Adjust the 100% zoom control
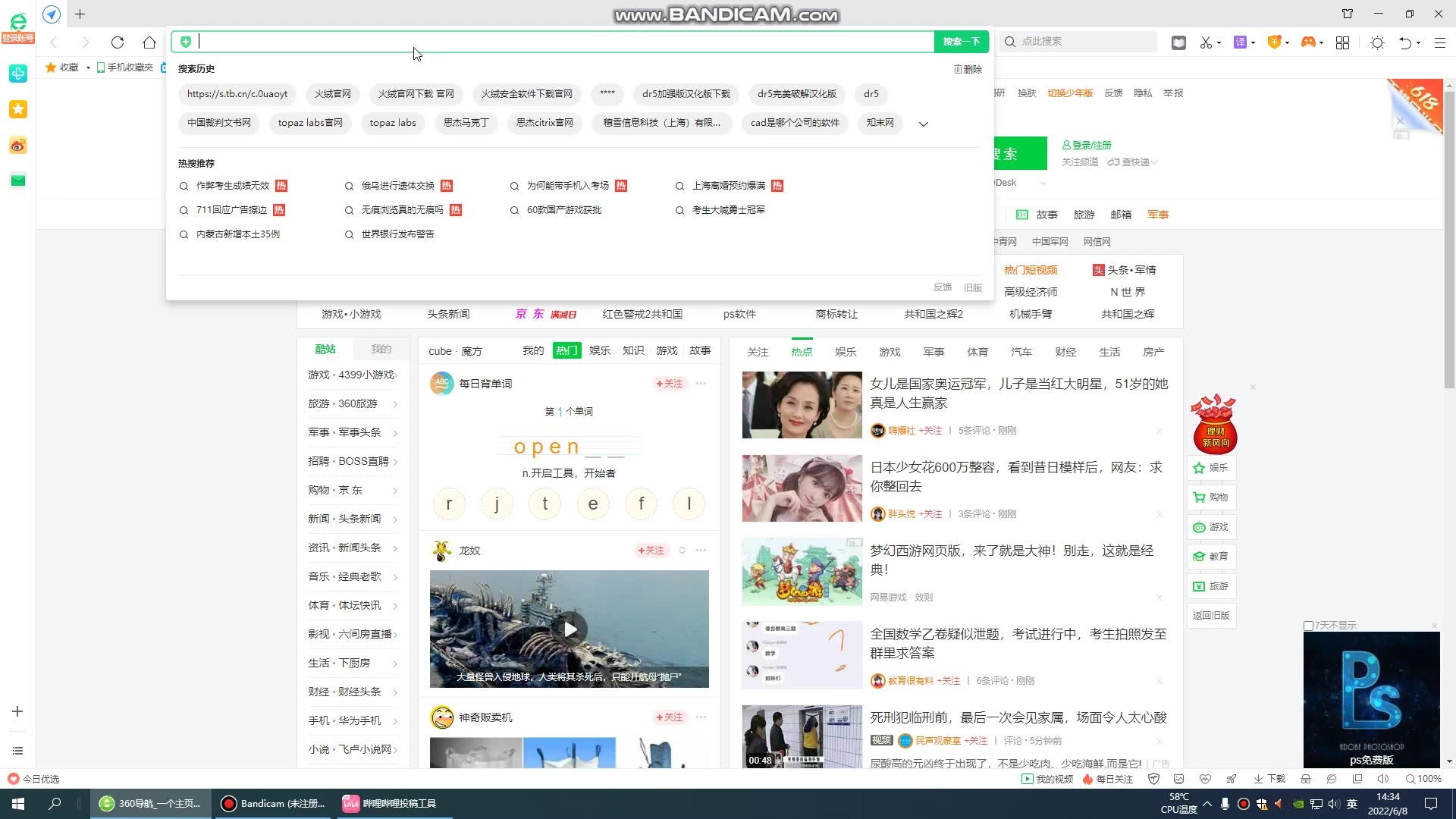 (x=1423, y=779)
